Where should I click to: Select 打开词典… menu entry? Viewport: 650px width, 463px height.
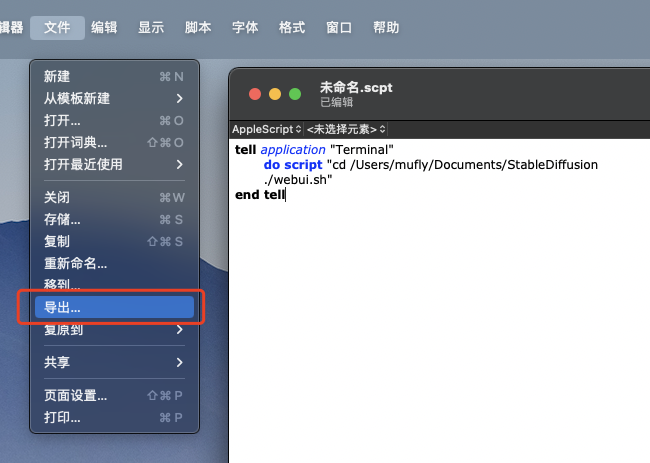point(114,143)
